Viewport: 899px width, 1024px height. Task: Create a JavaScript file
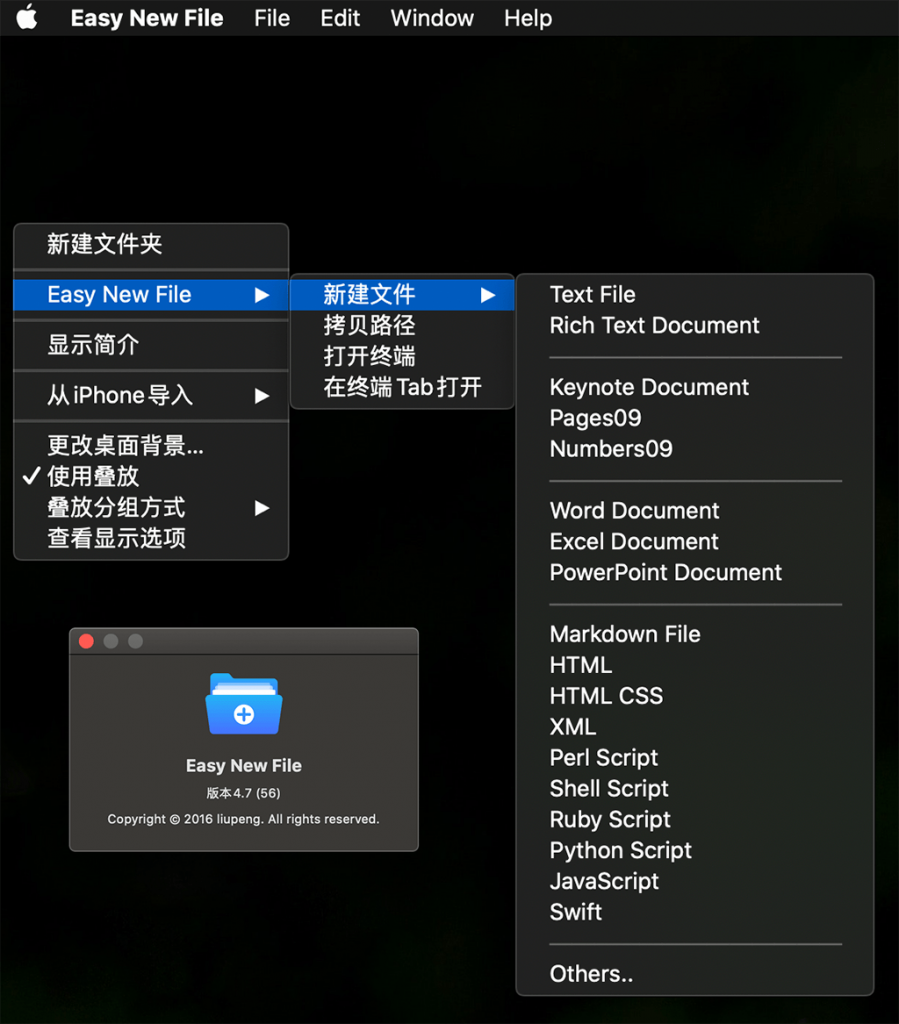coord(695,881)
